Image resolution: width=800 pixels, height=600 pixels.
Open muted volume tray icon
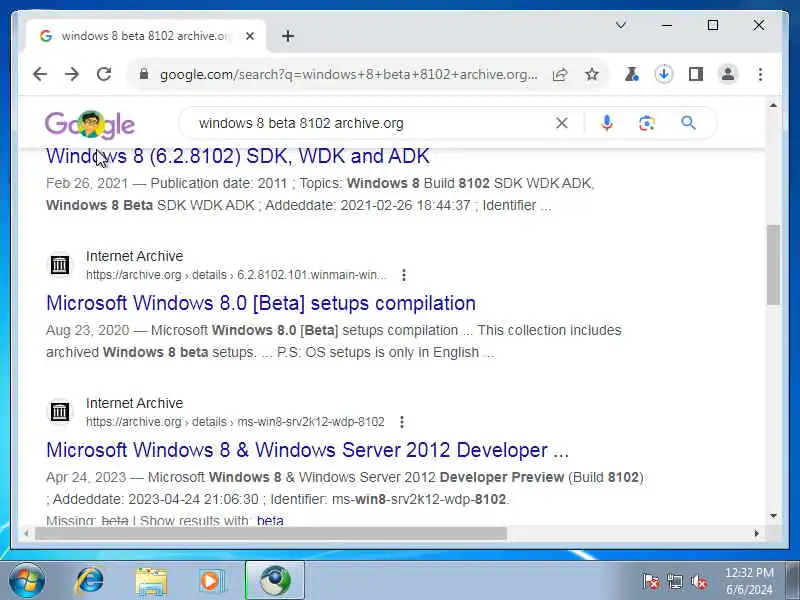click(x=698, y=581)
